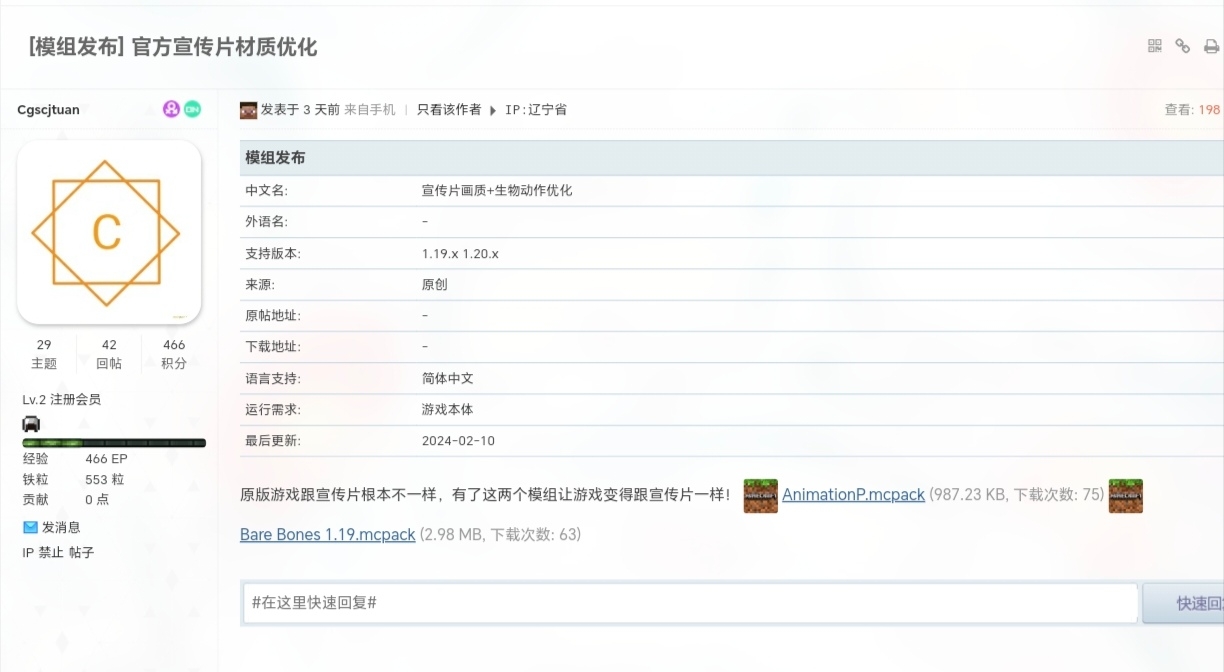This screenshot has width=1224, height=672.
Task: Click the helmet medal icon under Lv.2
Action: [31, 424]
